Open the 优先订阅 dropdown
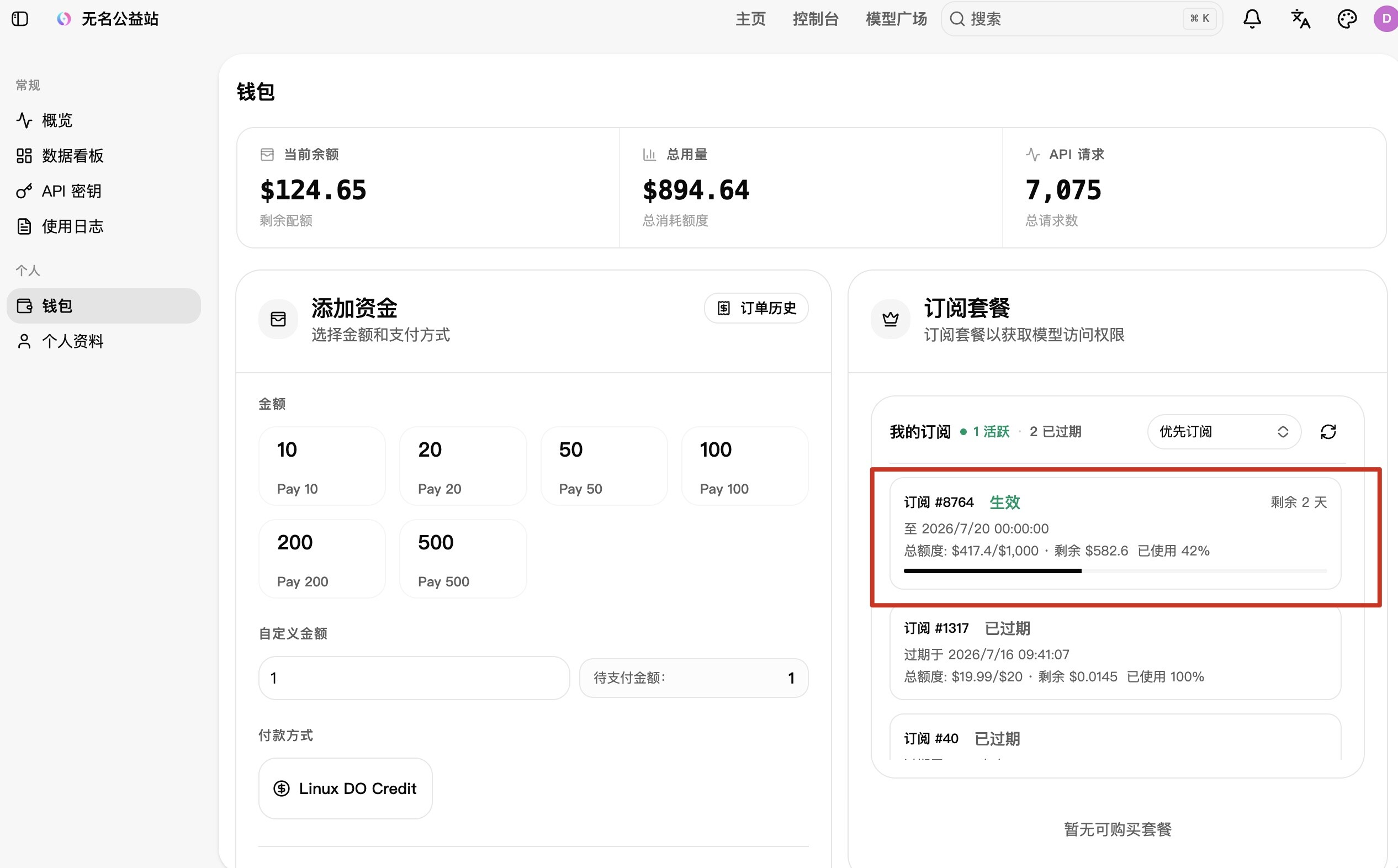This screenshot has height=868, width=1398. (1224, 432)
